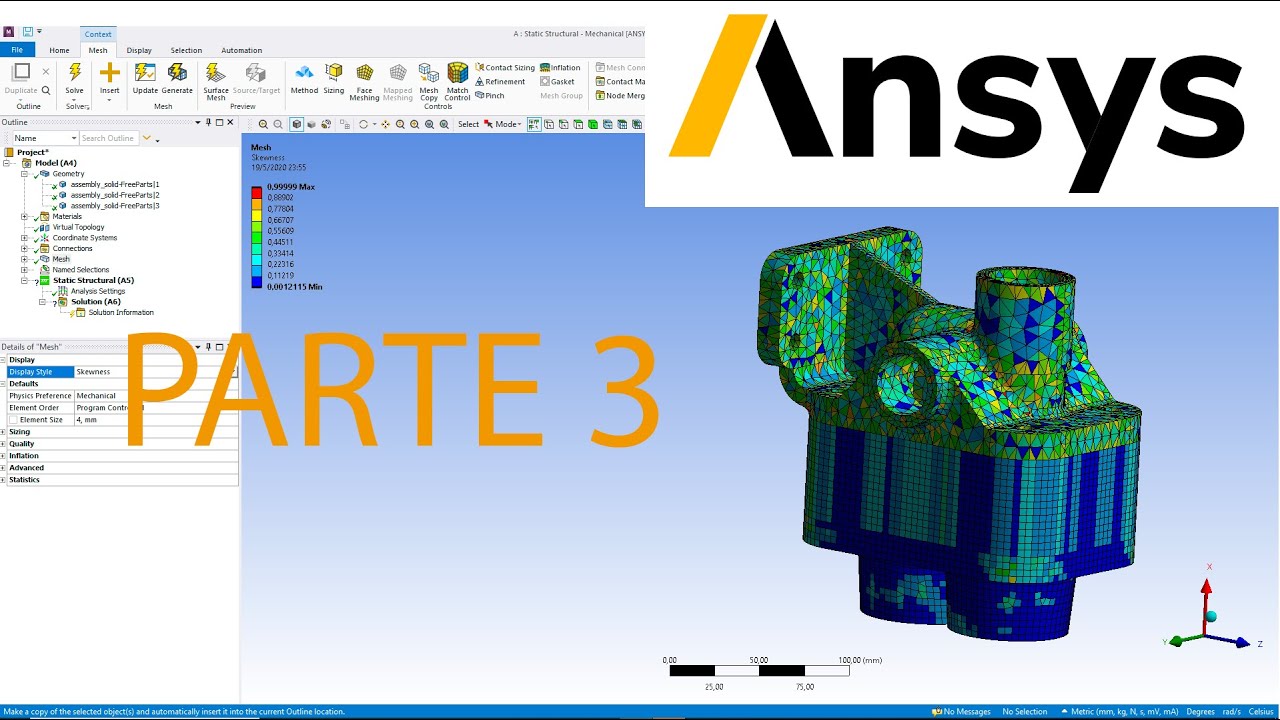The image size is (1280, 720).
Task: Click the Select label in graphics toolbar
Action: click(x=468, y=124)
